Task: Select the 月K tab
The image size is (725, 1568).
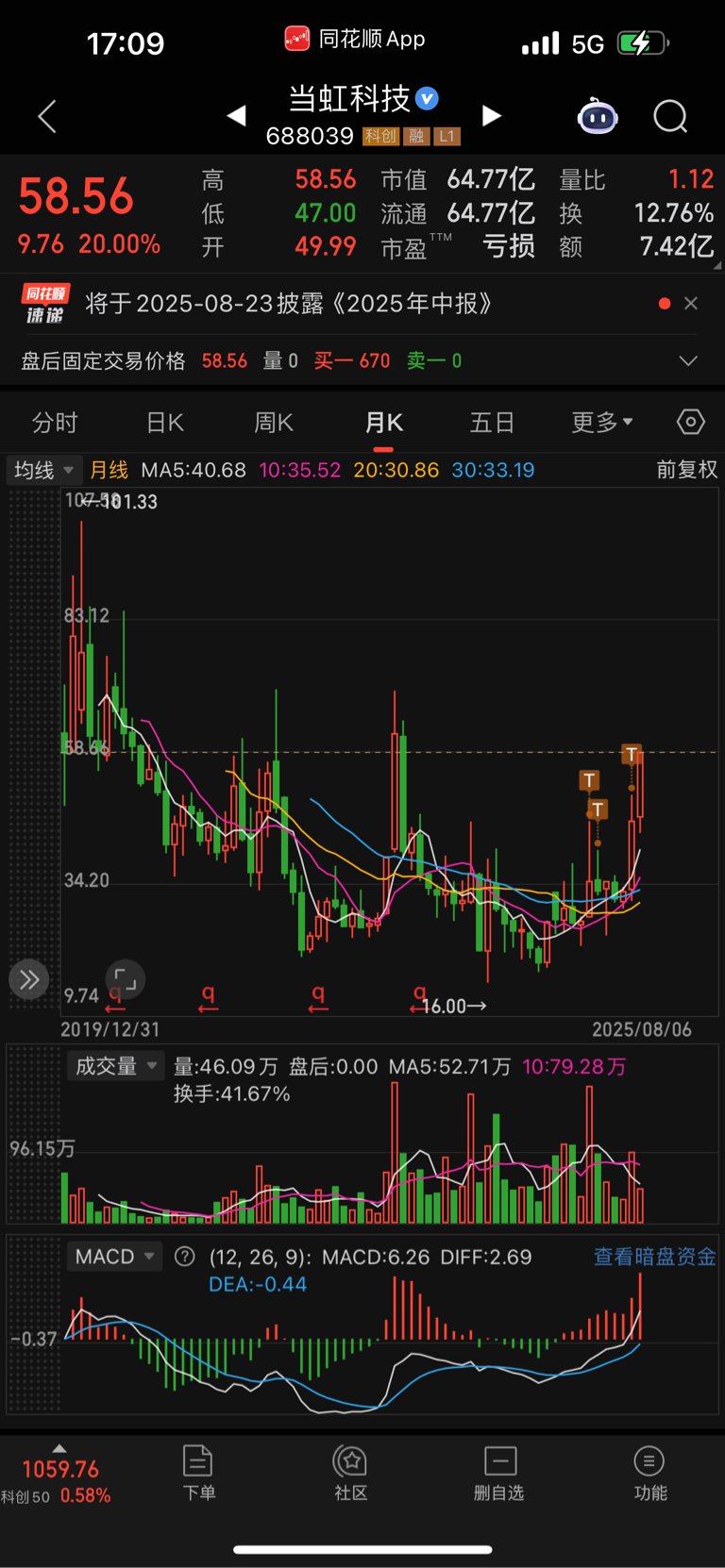Action: pos(384,422)
